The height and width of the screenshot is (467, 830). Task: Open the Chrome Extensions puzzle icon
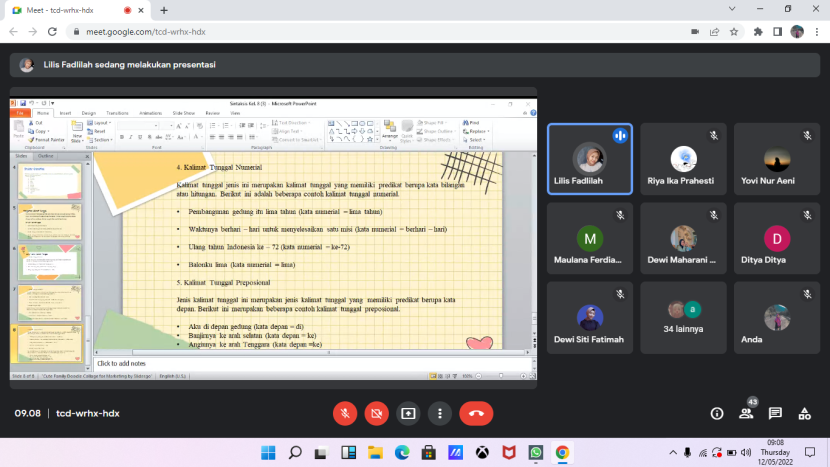click(x=758, y=31)
